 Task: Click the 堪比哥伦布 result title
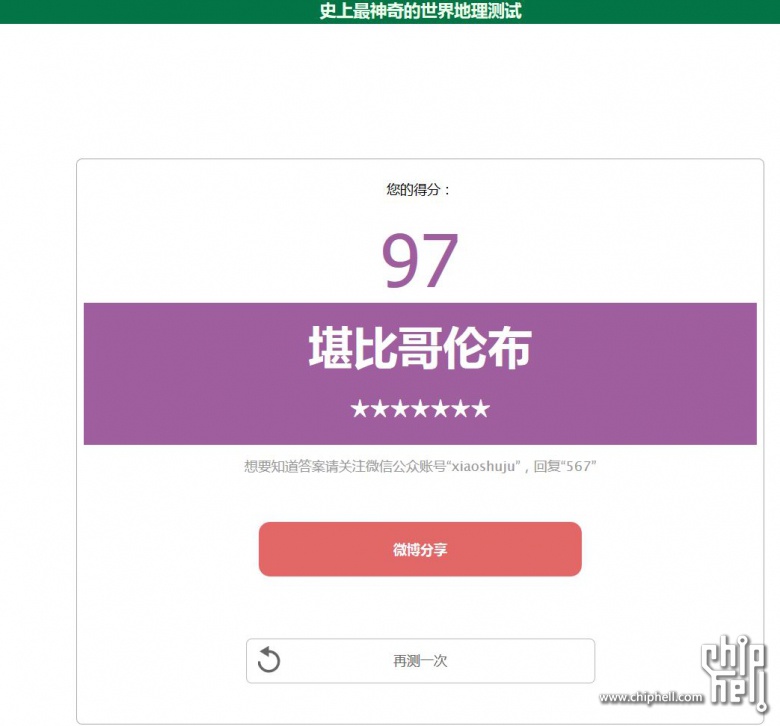(420, 348)
